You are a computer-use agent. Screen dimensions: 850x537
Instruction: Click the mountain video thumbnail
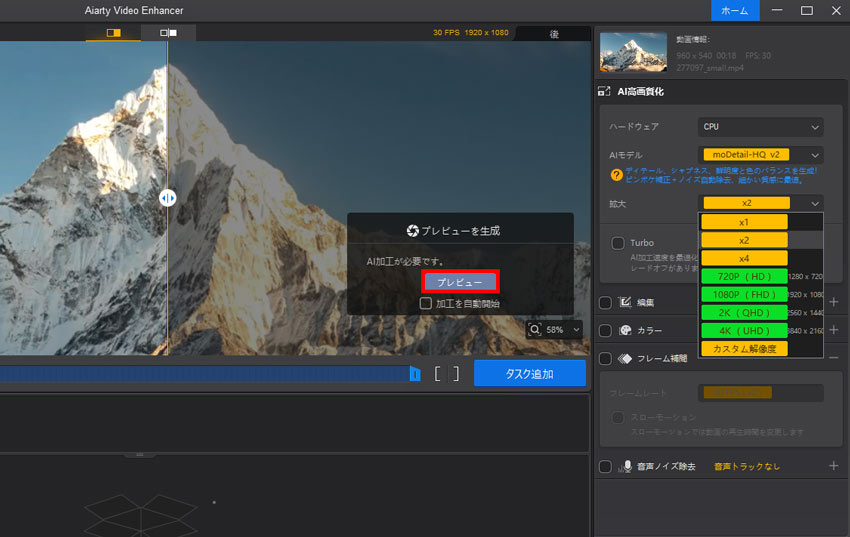pyautogui.click(x=633, y=52)
